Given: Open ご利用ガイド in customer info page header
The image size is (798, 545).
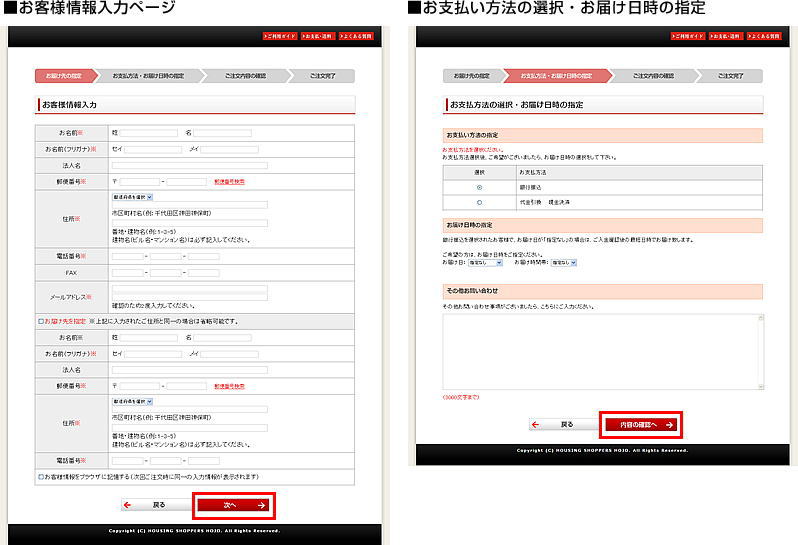Looking at the screenshot, I should (x=280, y=36).
